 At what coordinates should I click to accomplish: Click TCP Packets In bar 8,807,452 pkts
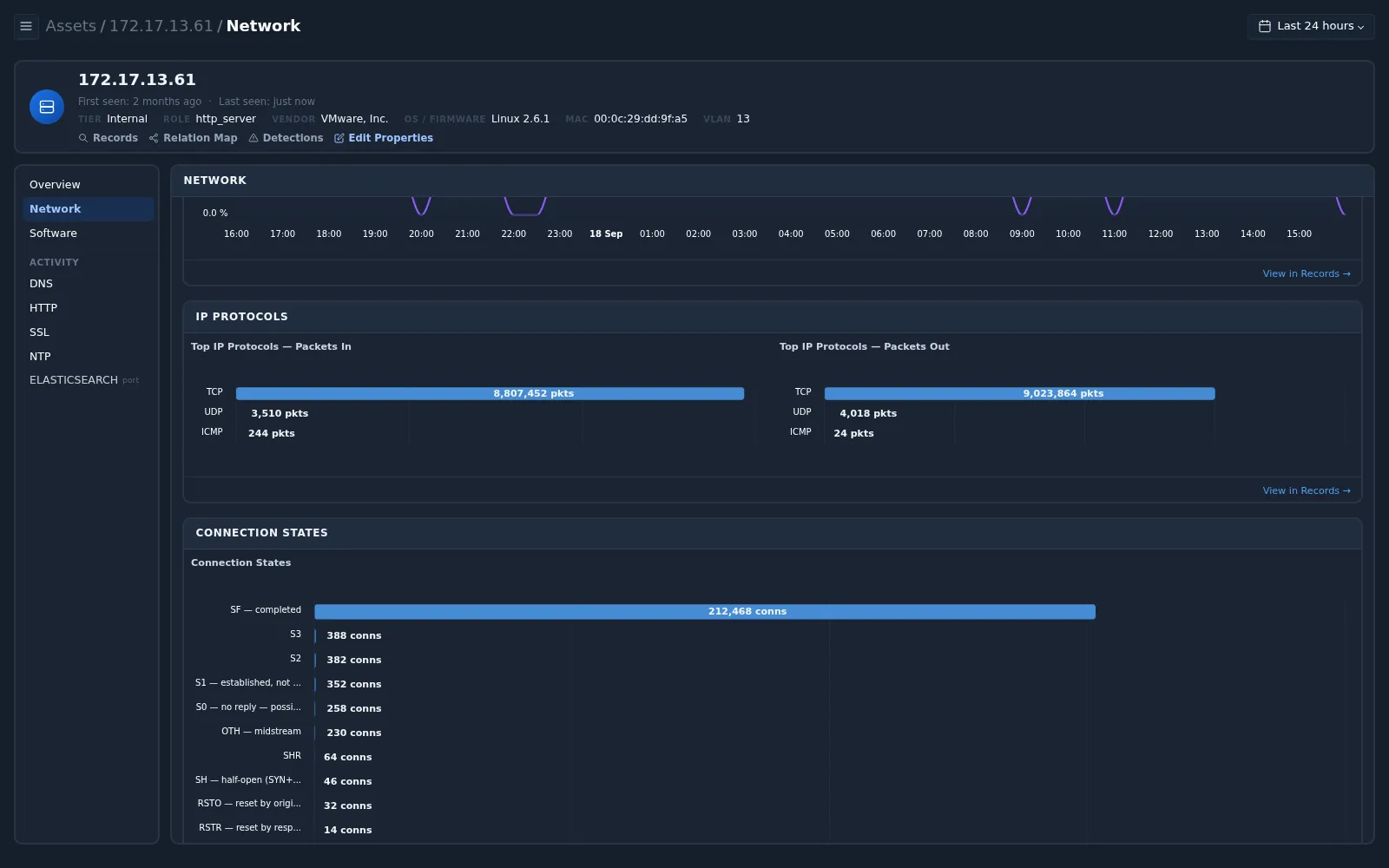[490, 393]
